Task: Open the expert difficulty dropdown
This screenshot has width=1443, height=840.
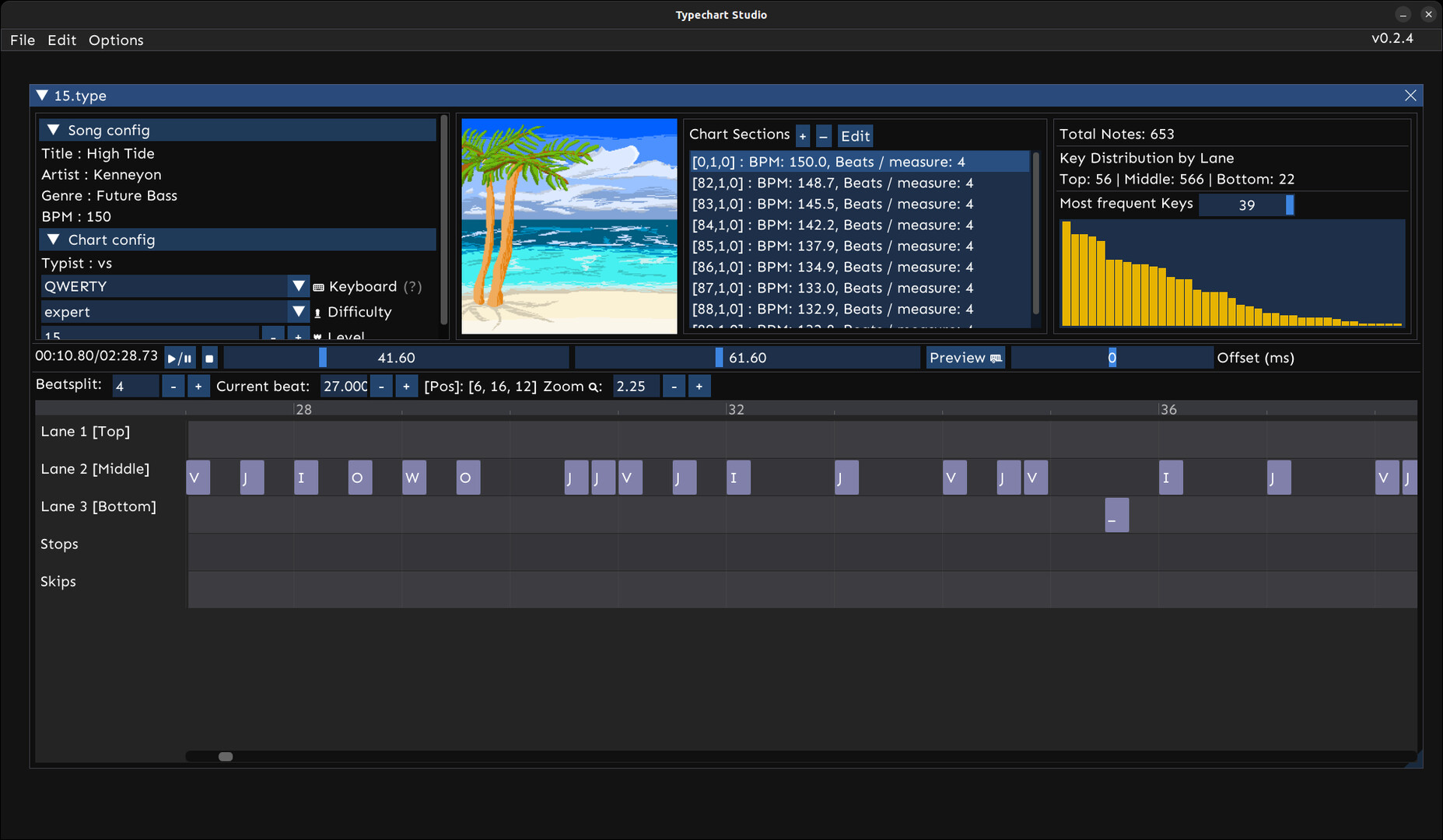Action: [x=298, y=311]
